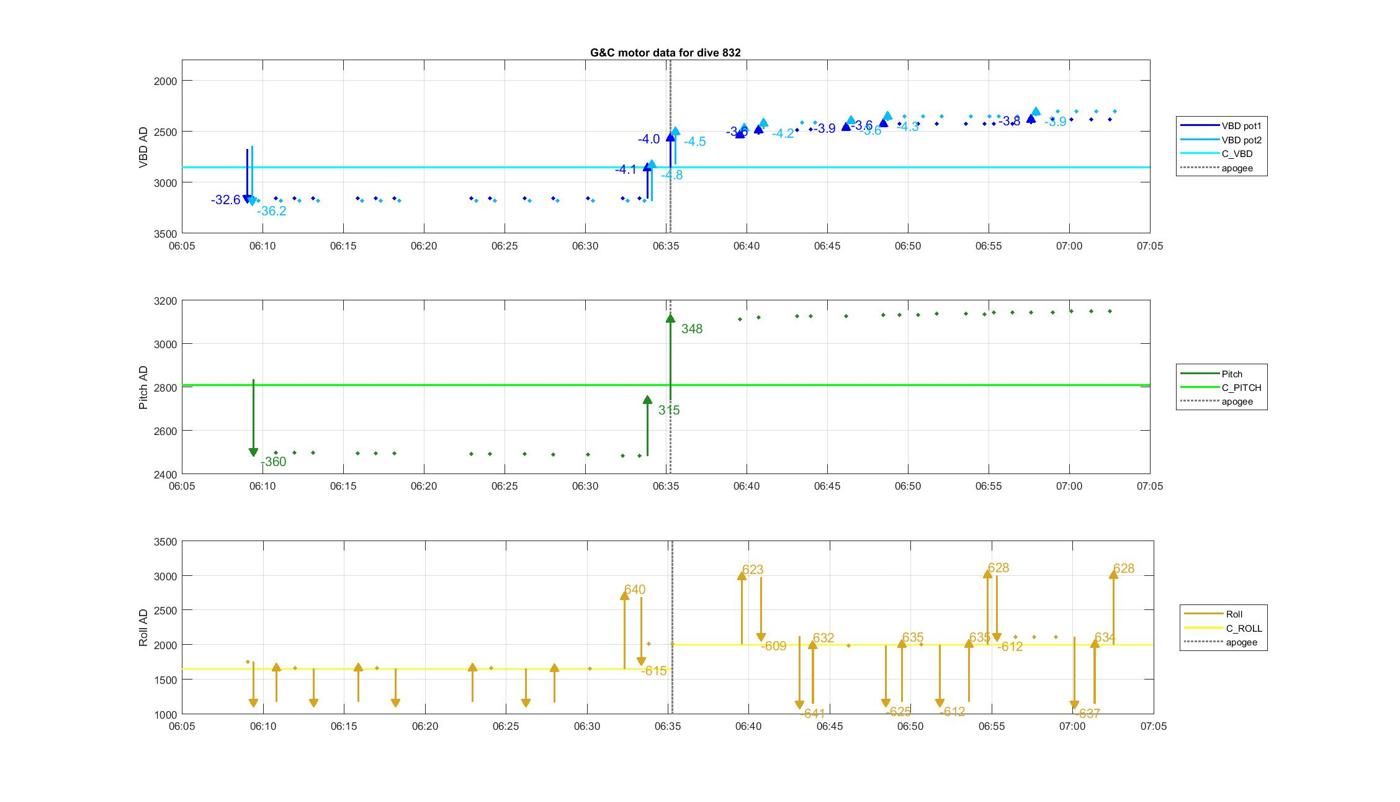Viewport: 1400px width, 802px height.
Task: Click the '-609' data label in Roll plot
Action: coord(773,646)
